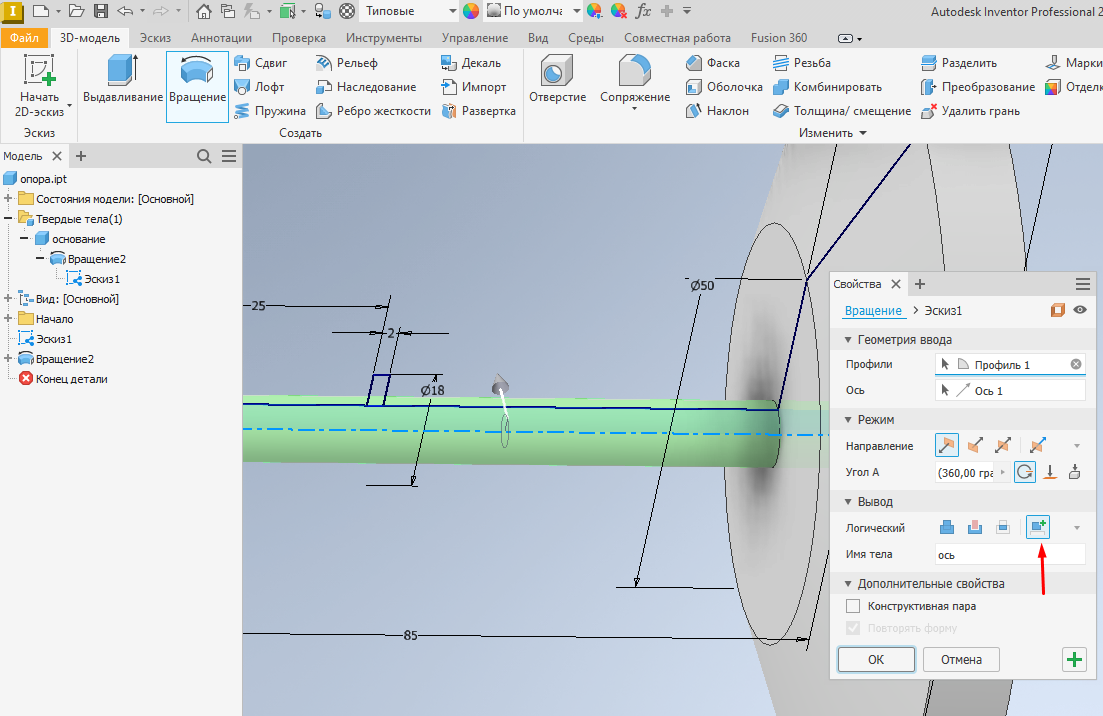Click the Отмена button
Viewport: 1103px width, 716px height.
pos(961,660)
